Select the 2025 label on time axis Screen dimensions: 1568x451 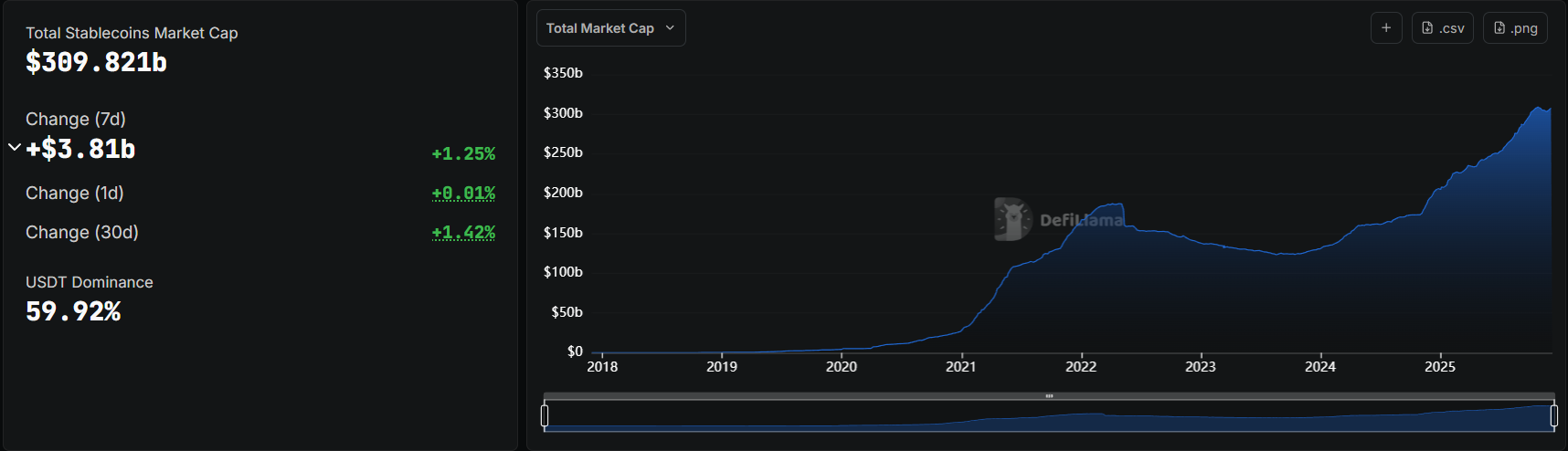(x=1440, y=367)
